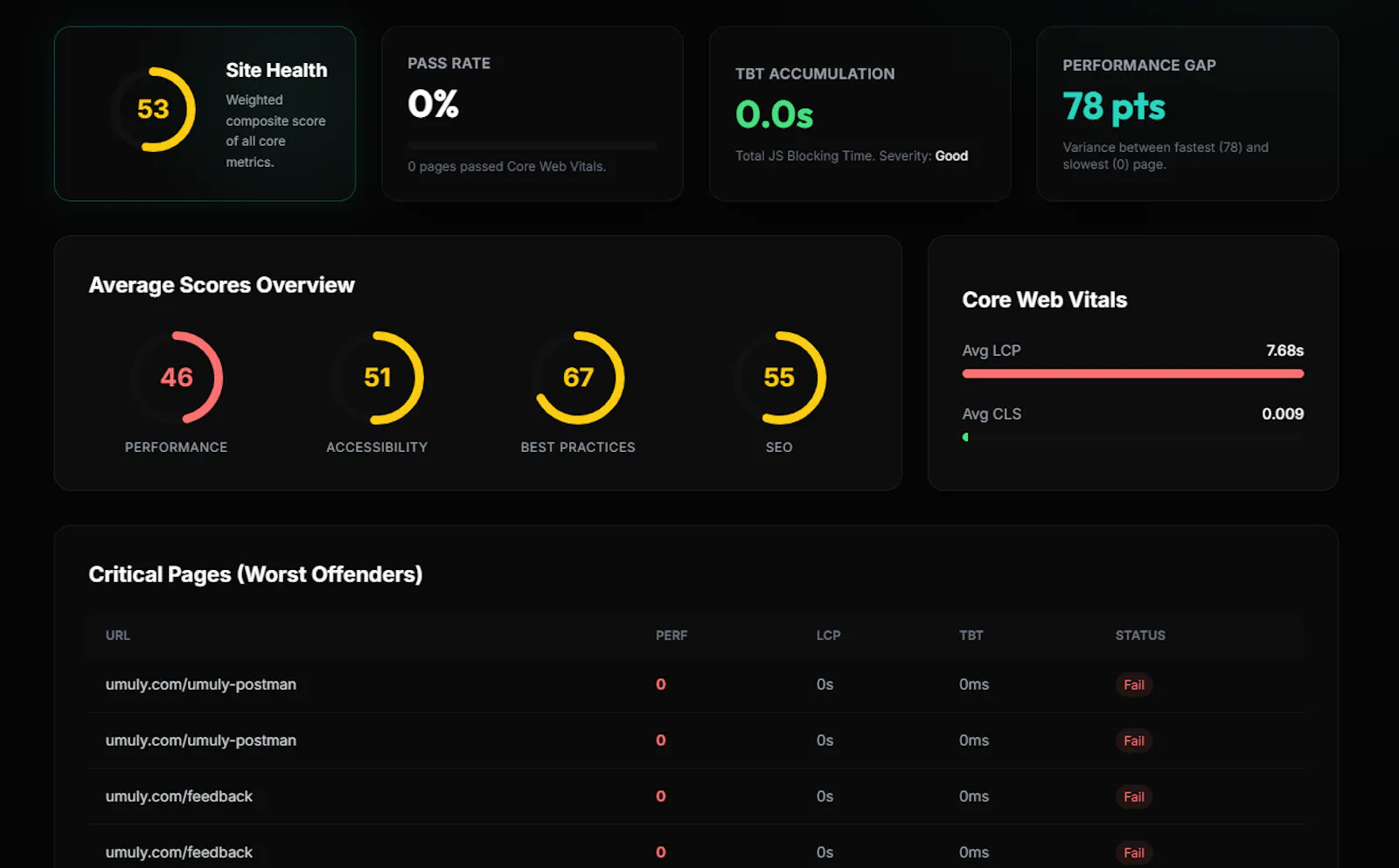This screenshot has height=868, width=1399.
Task: Click the 'PASS RATE' card label
Action: (x=449, y=63)
